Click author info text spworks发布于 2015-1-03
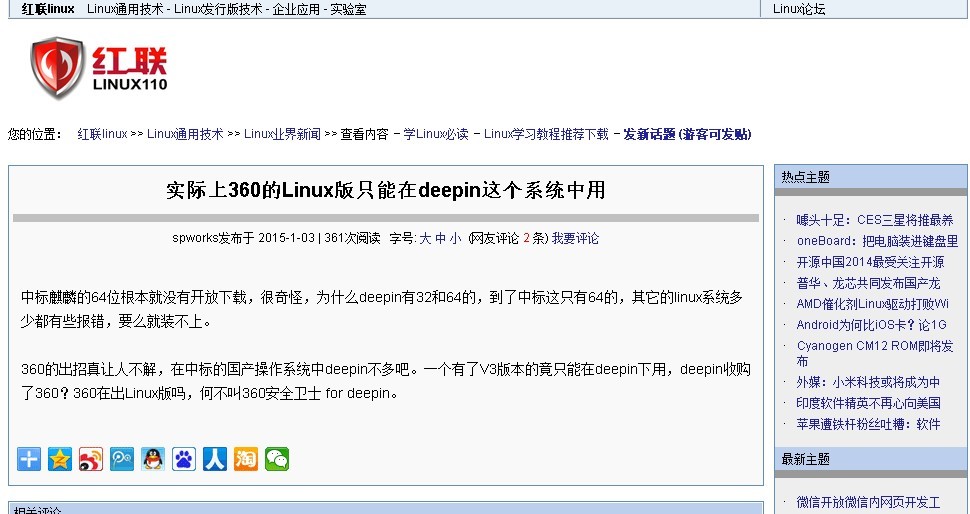 244,239
